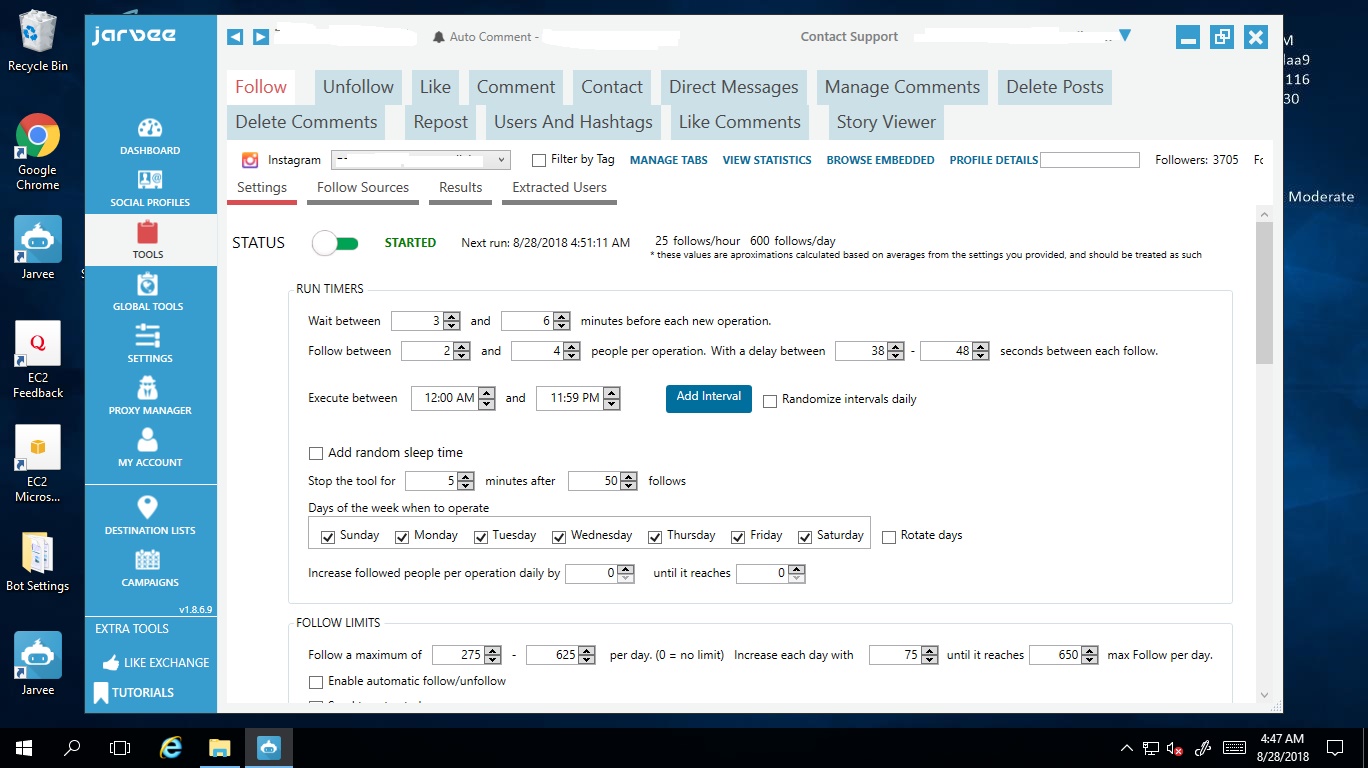Open Google Chrome desktop icon

click(38, 152)
